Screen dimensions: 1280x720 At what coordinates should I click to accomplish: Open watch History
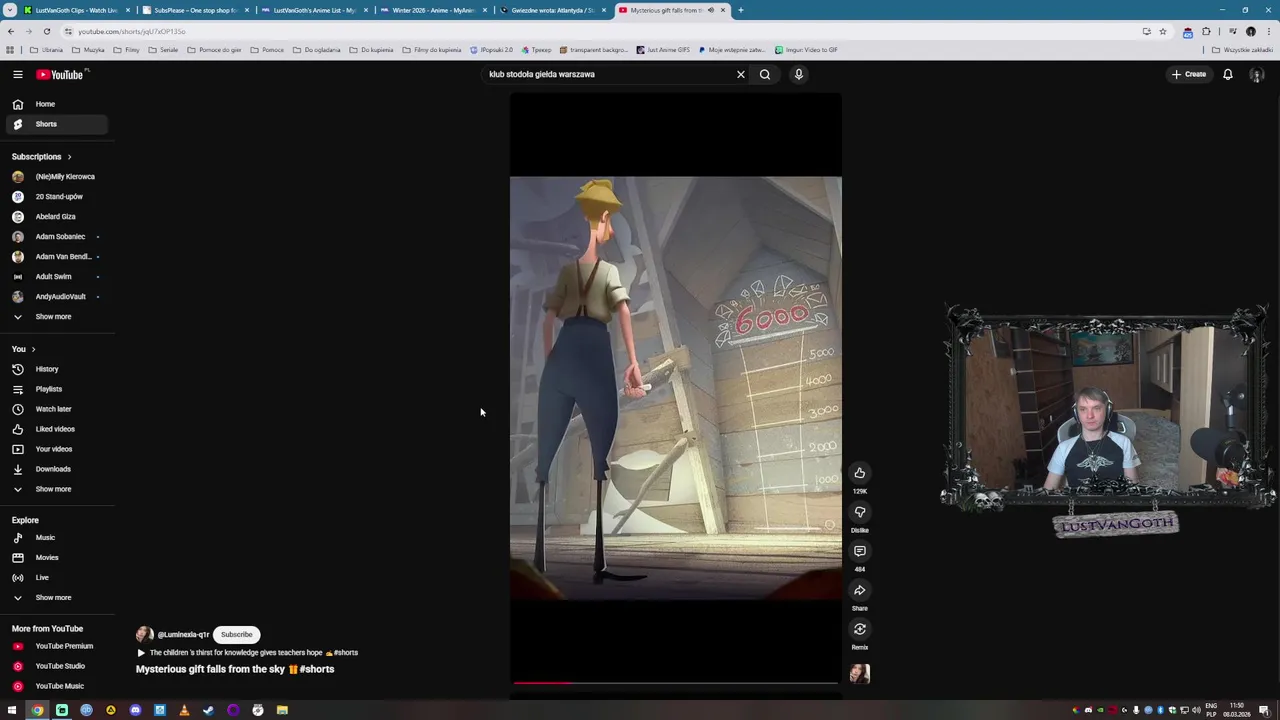55,369
